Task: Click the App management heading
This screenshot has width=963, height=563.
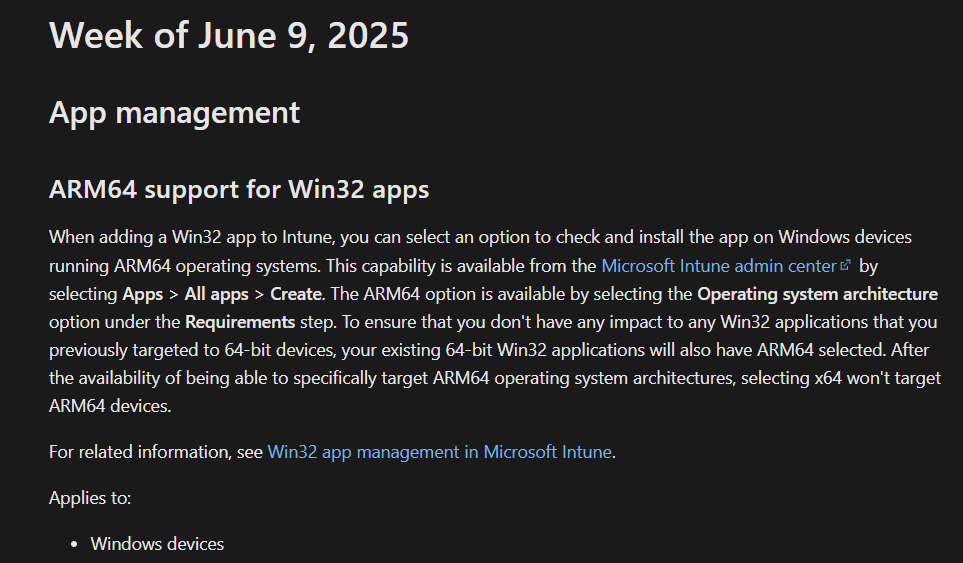Action: 174,113
